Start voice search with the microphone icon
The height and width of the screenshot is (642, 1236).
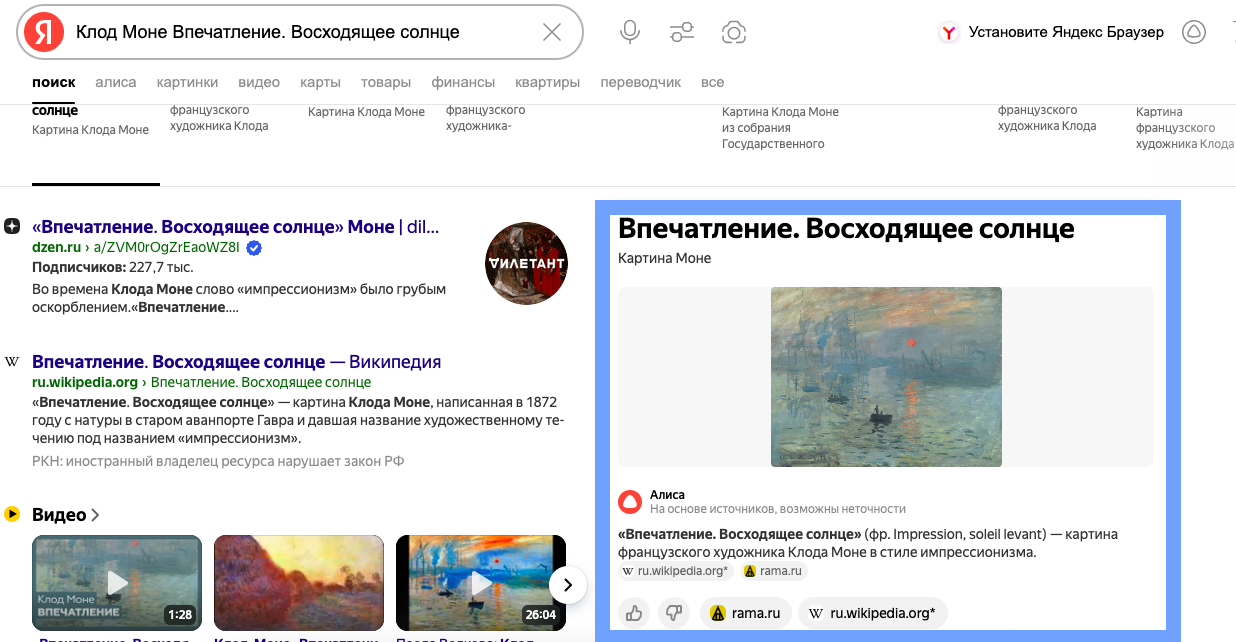pyautogui.click(x=630, y=32)
